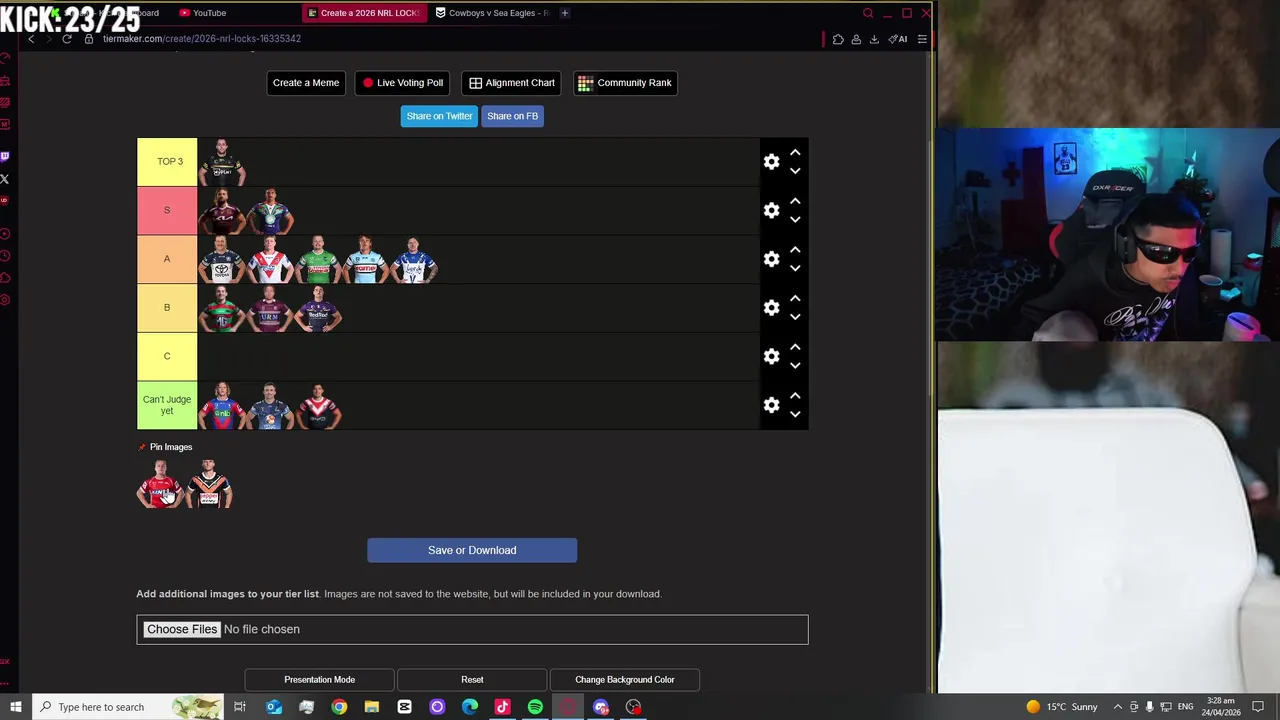This screenshot has width=1280, height=720.
Task: Pick the red-green striped player in B tier
Action: (222, 308)
